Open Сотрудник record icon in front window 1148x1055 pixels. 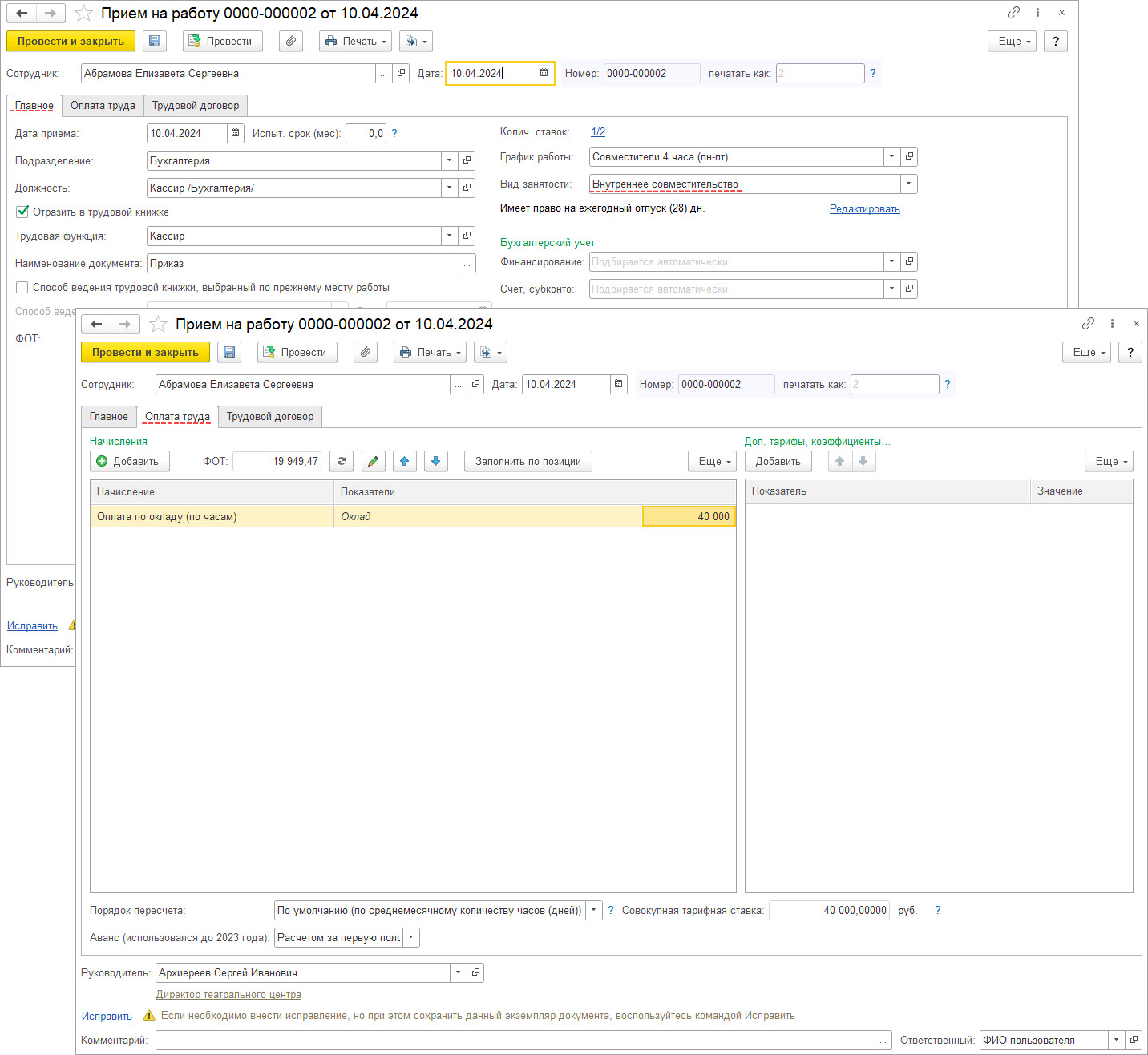point(475,384)
